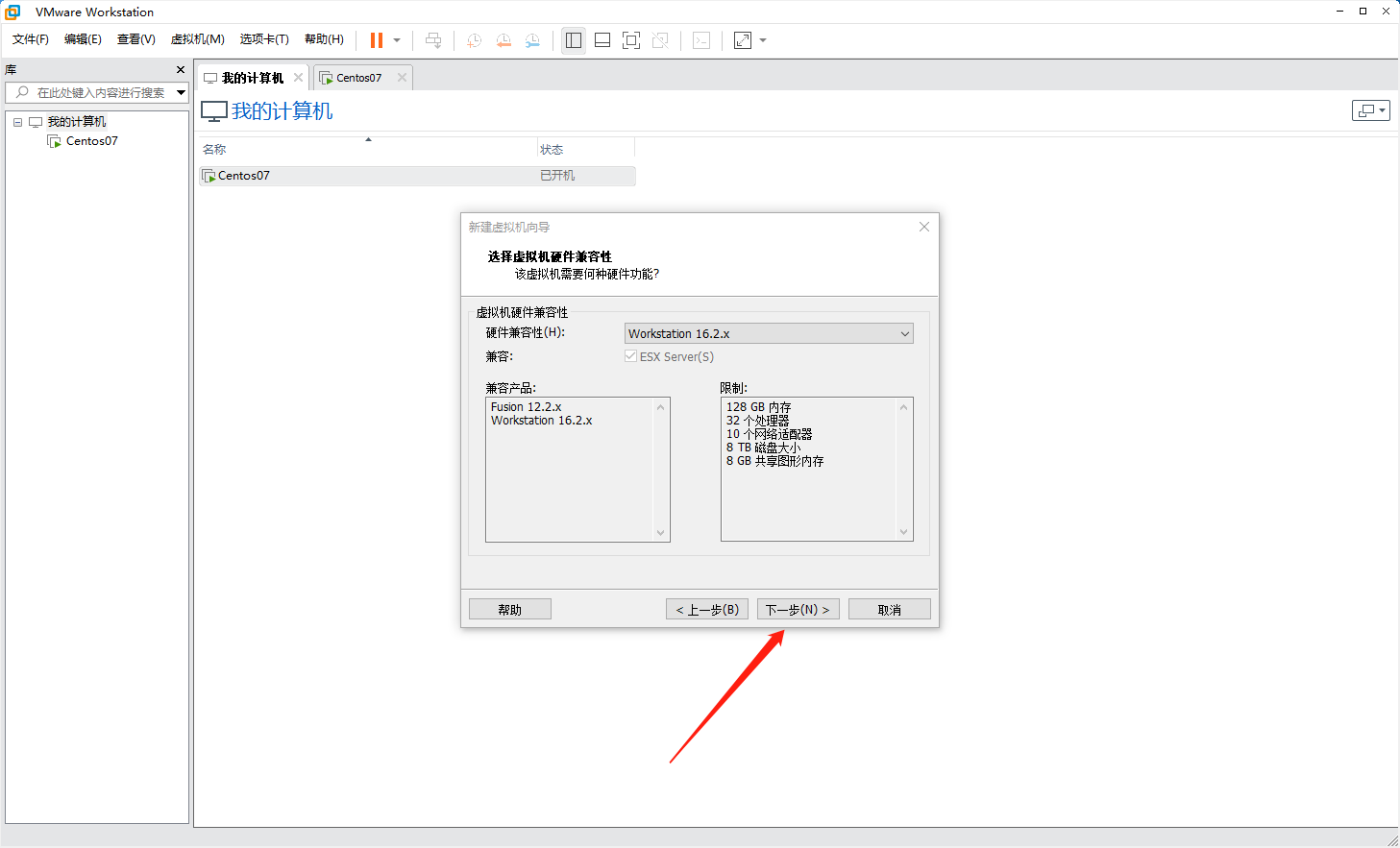1400x848 pixels.
Task: Open the view mode dropdown at top right
Action: coord(1371,110)
